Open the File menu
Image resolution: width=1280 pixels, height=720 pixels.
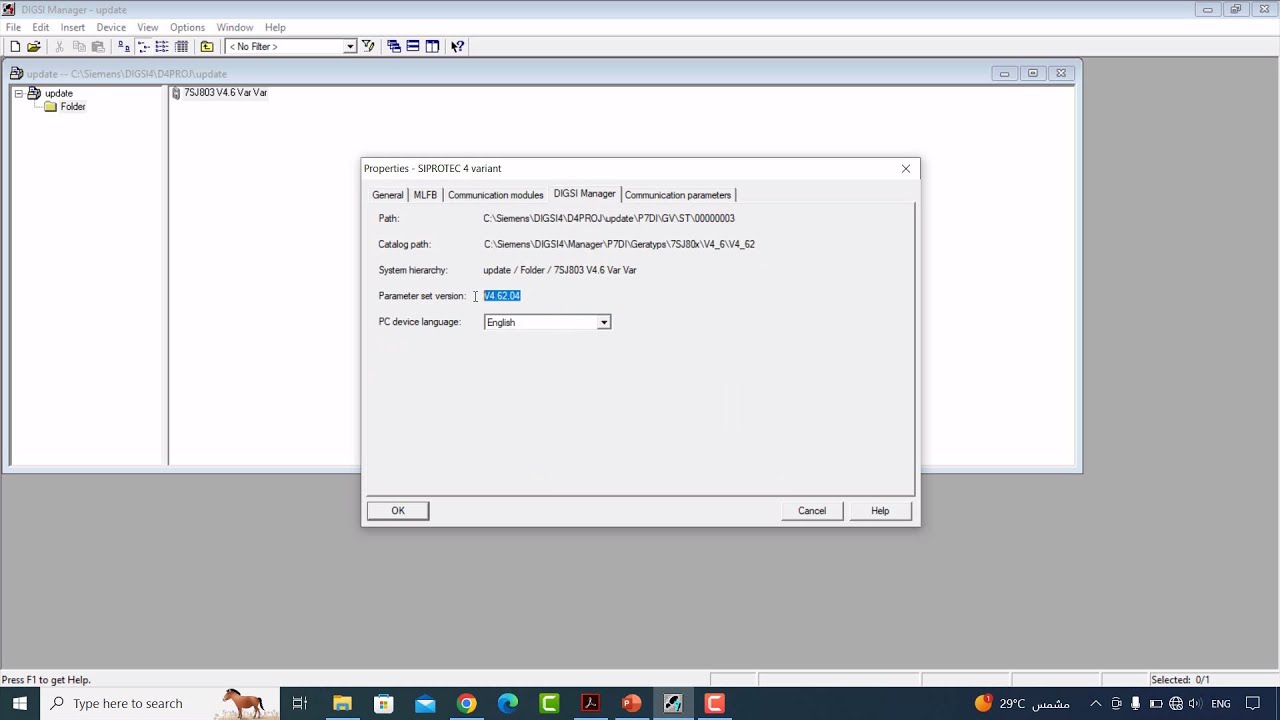[13, 27]
